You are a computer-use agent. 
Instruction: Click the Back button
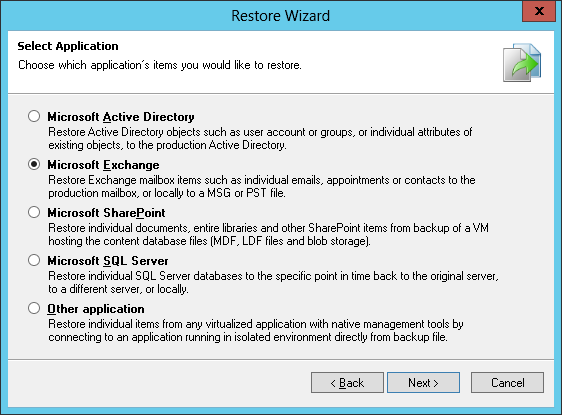tap(347, 382)
